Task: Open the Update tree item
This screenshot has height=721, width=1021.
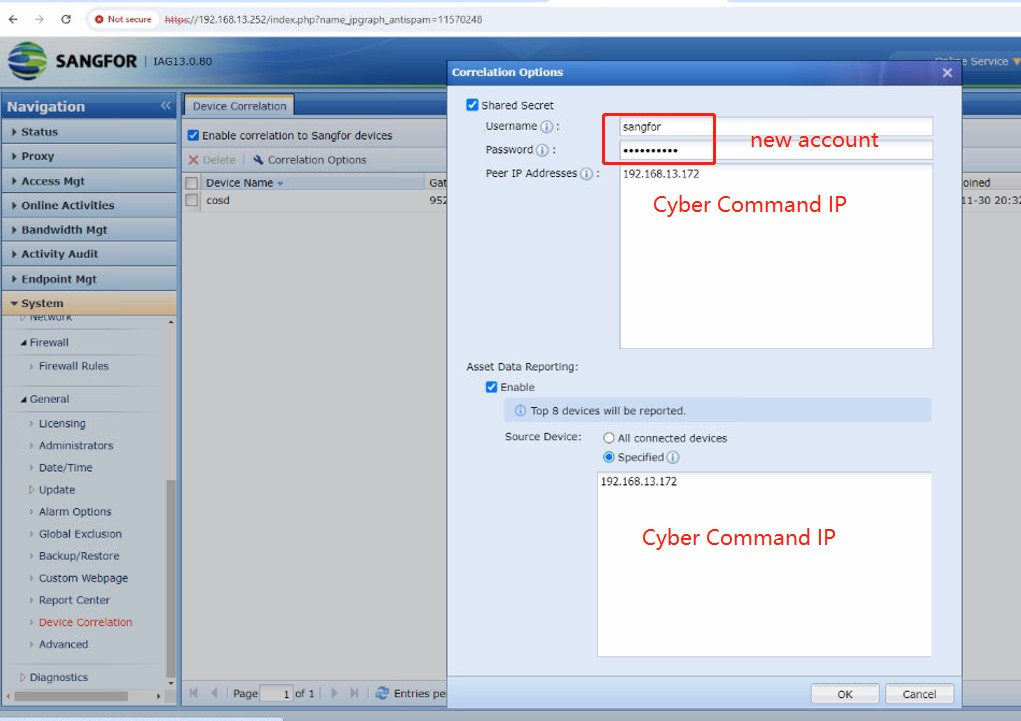Action: pos(57,490)
